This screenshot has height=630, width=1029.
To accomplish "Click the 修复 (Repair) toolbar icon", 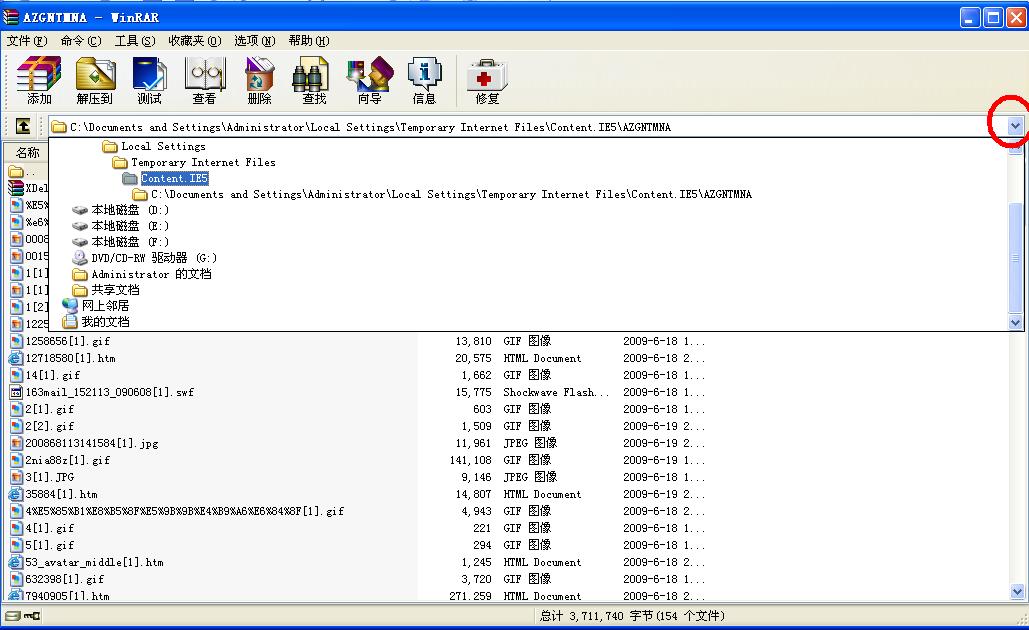I will pos(487,79).
